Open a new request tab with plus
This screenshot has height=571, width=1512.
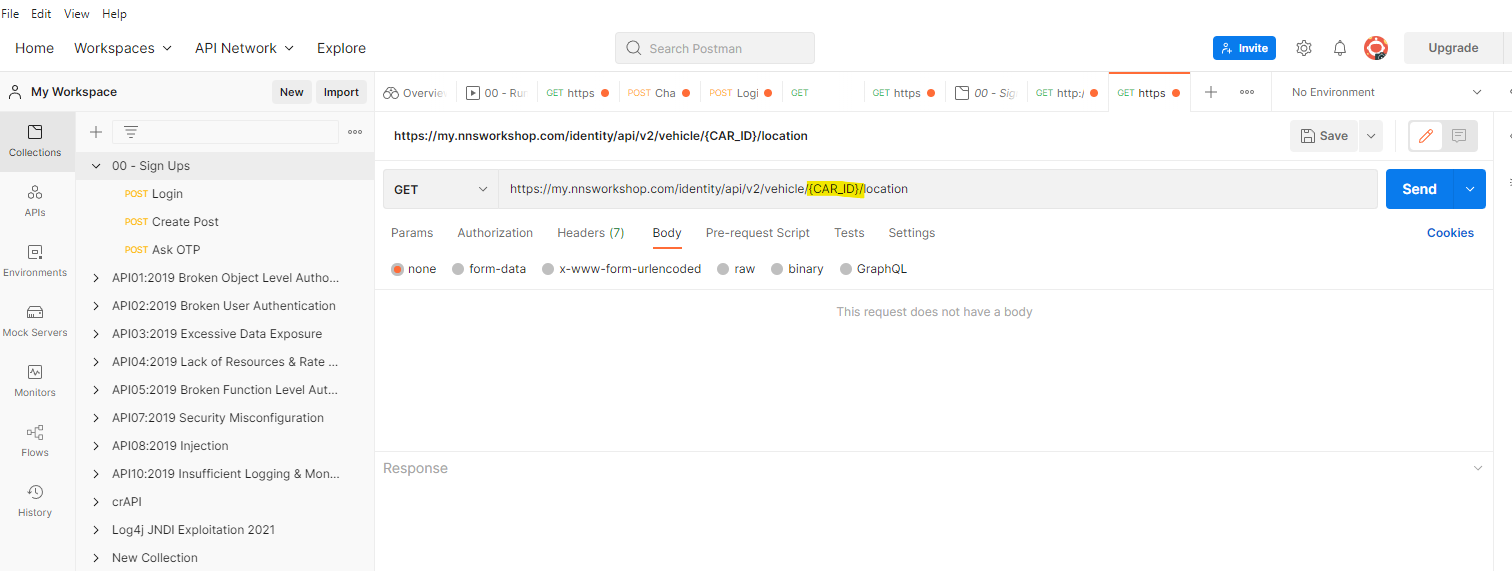(x=1211, y=92)
